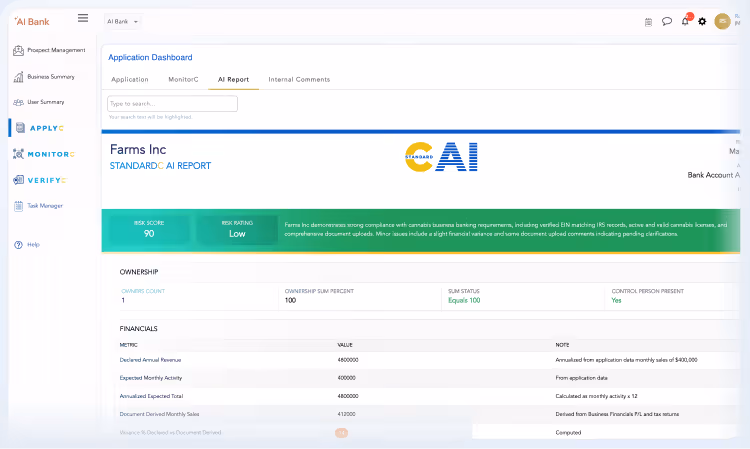Open Business Summary page
The image size is (750, 449).
click(x=51, y=77)
